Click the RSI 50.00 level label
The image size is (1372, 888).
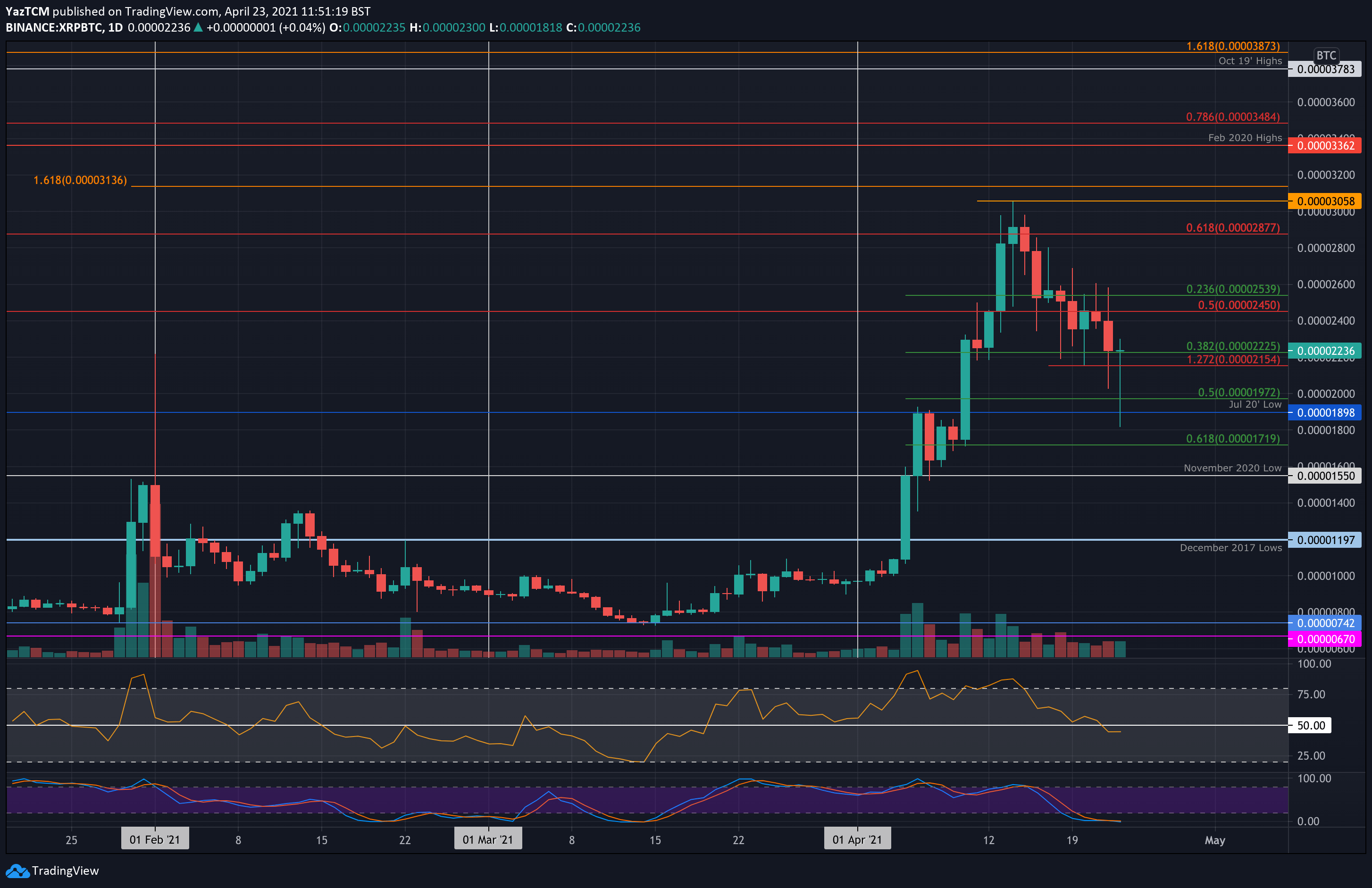[x=1310, y=725]
